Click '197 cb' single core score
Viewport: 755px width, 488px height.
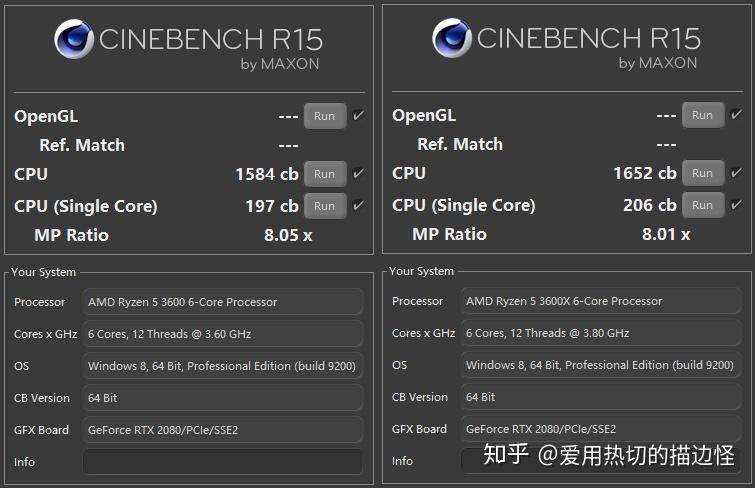point(272,206)
